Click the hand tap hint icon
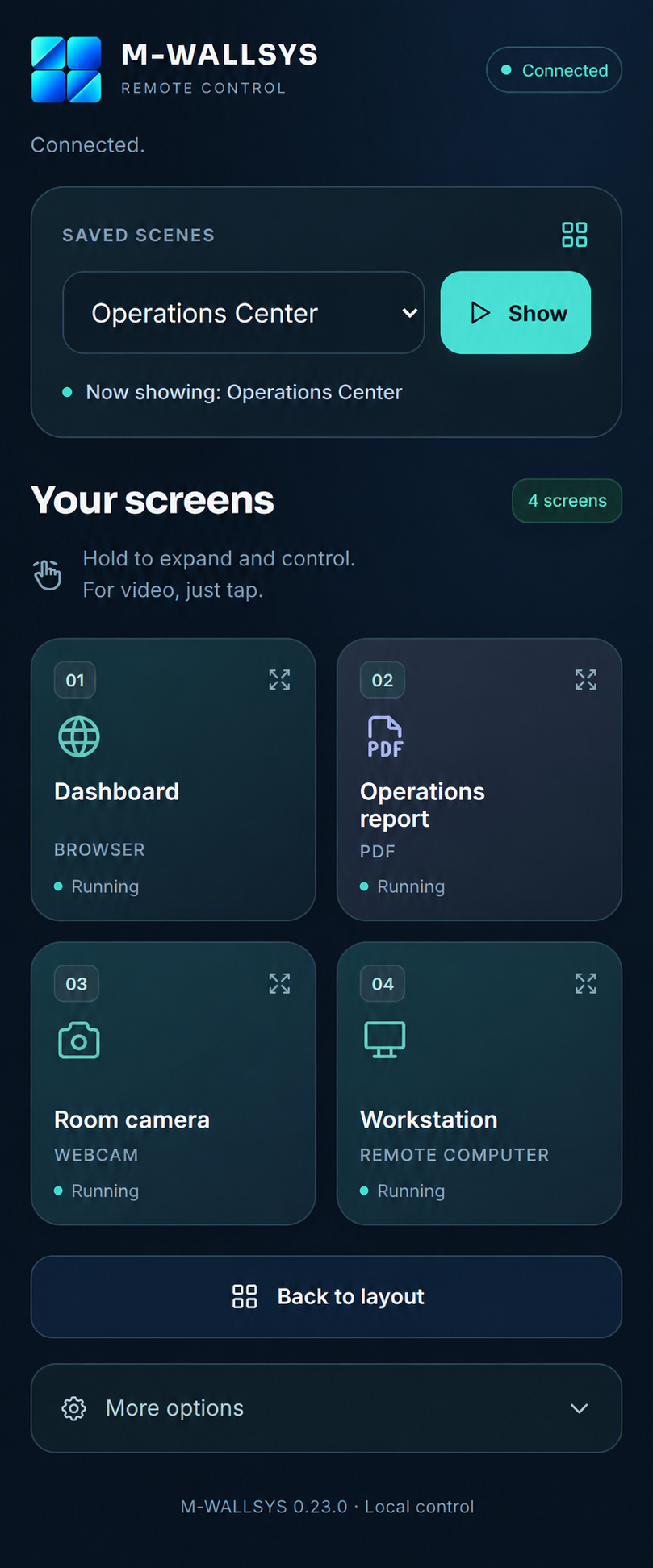The height and width of the screenshot is (1568, 653). pos(48,574)
